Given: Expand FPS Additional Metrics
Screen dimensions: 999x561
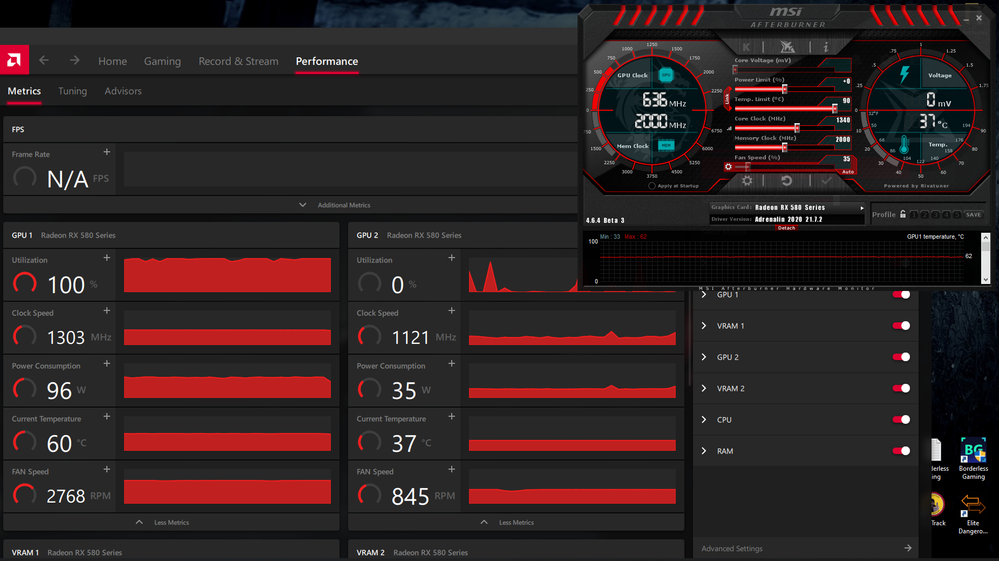Looking at the screenshot, I should pyautogui.click(x=334, y=205).
